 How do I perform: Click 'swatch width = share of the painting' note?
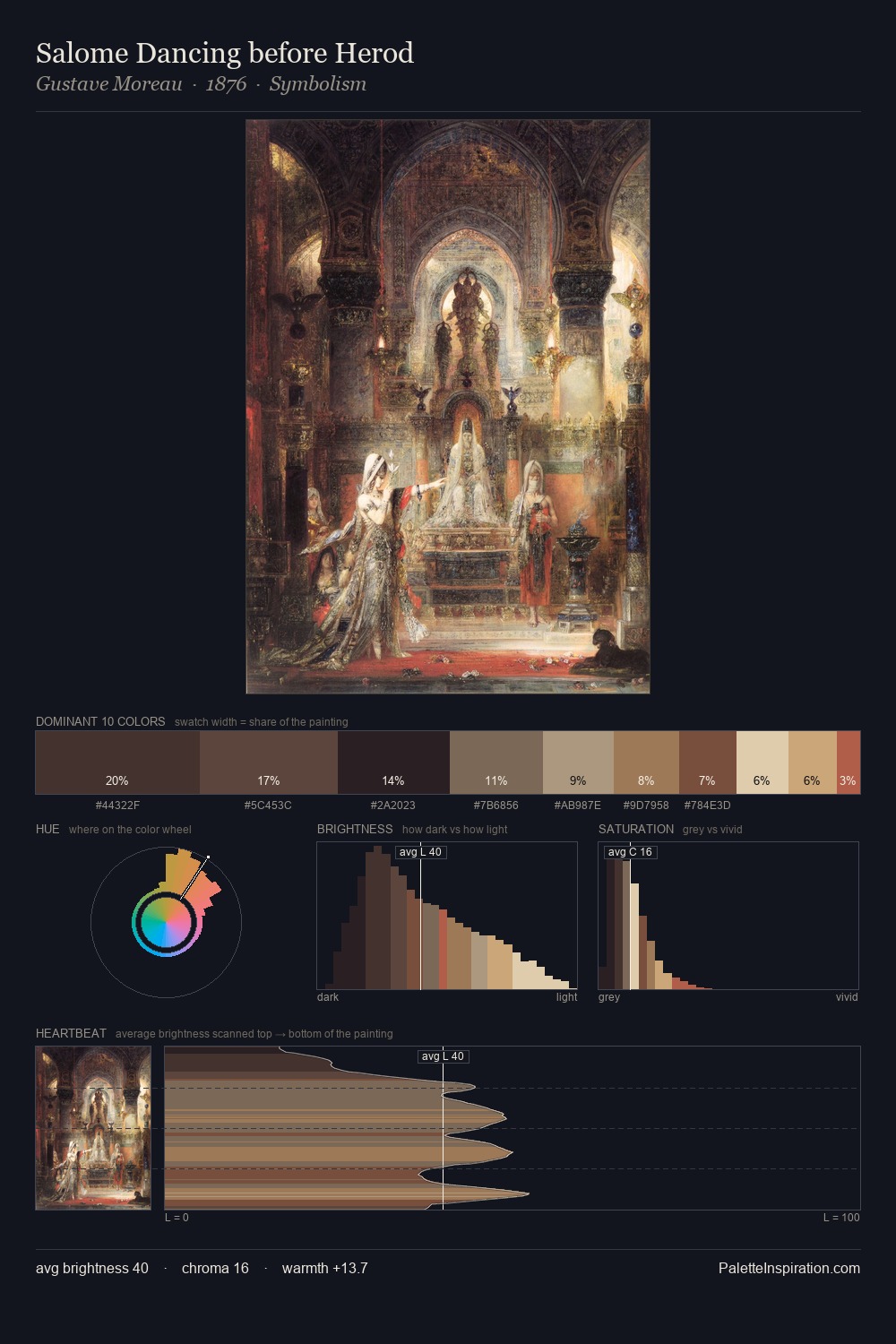(x=262, y=722)
